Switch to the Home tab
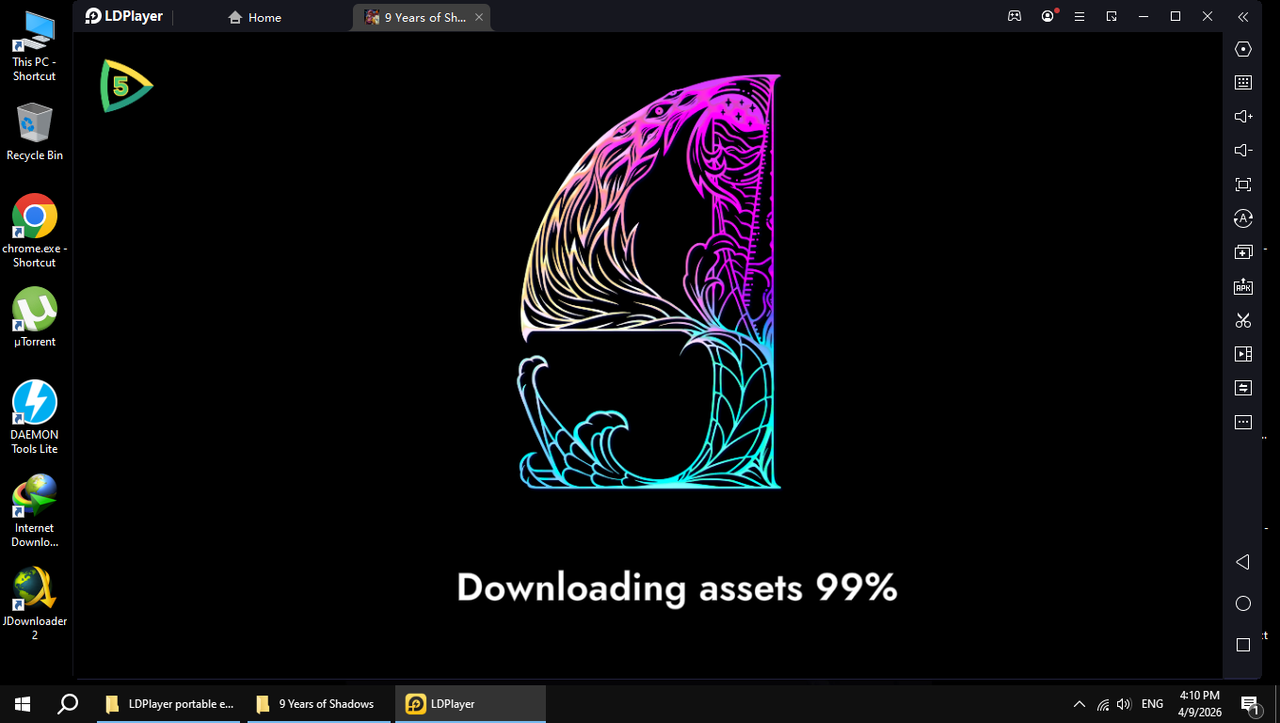 coord(255,17)
